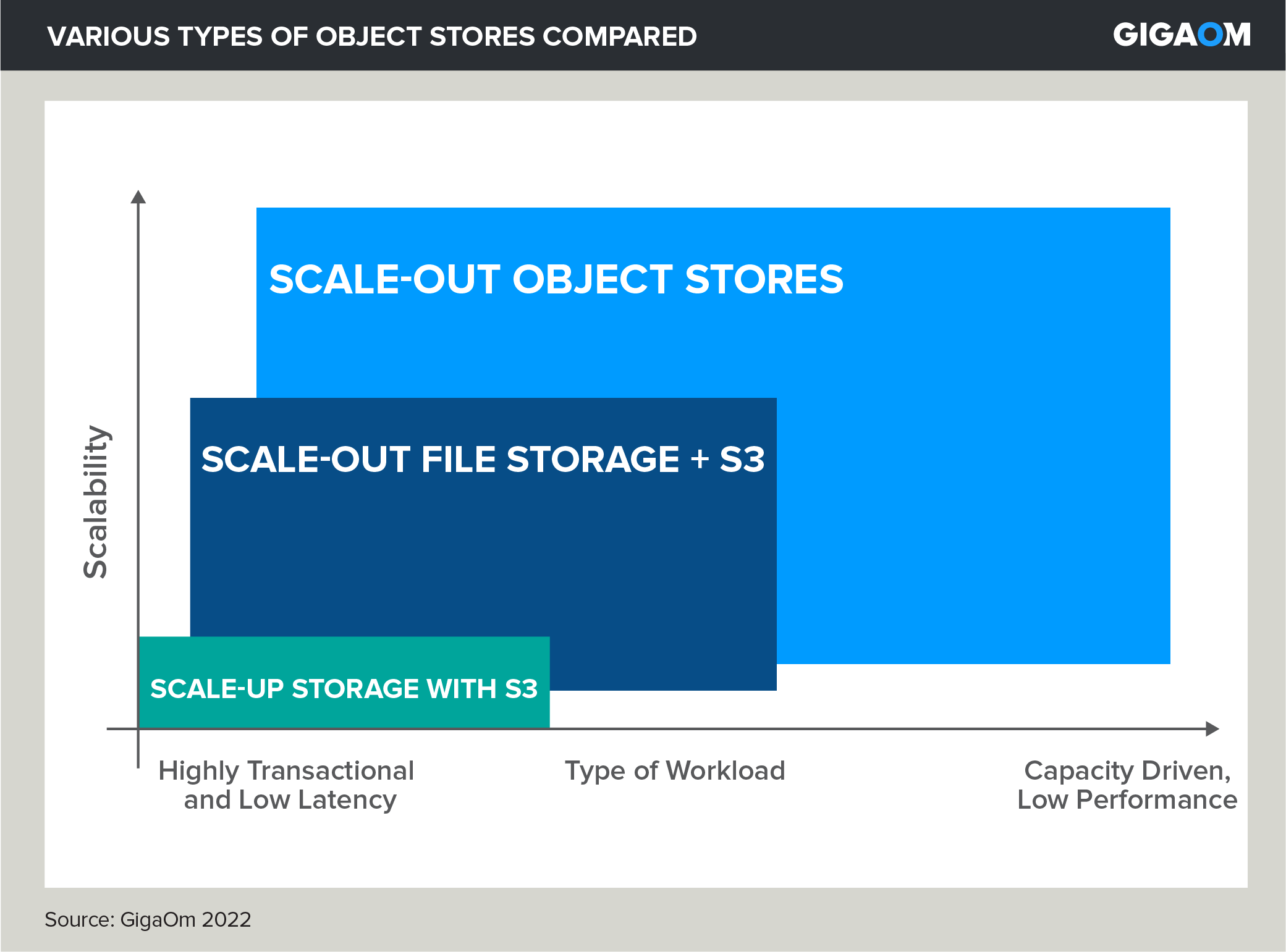
Task: Click the "Capacity Driven, Low Performance" label
Action: 1127,785
